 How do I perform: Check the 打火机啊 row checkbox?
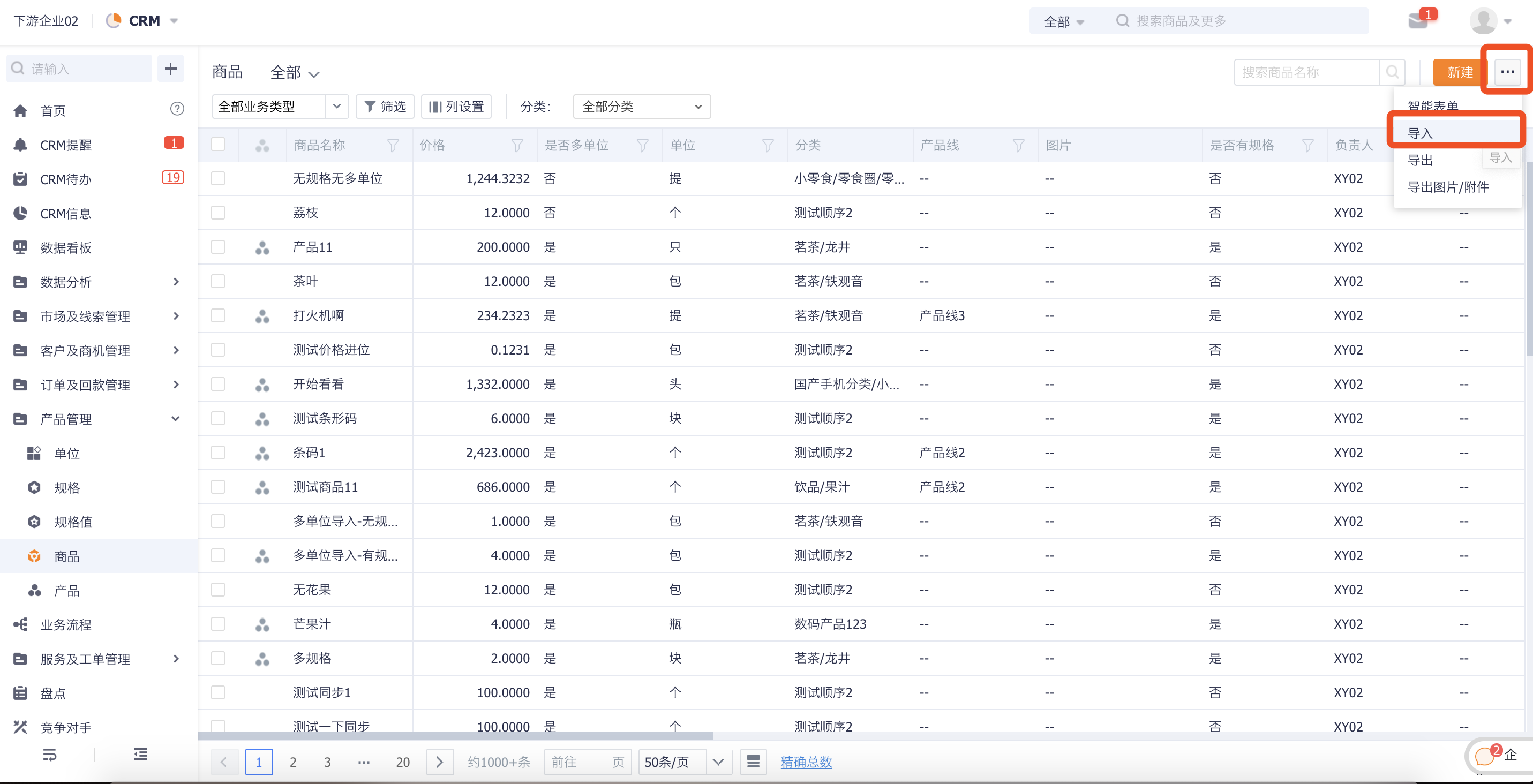pos(218,315)
